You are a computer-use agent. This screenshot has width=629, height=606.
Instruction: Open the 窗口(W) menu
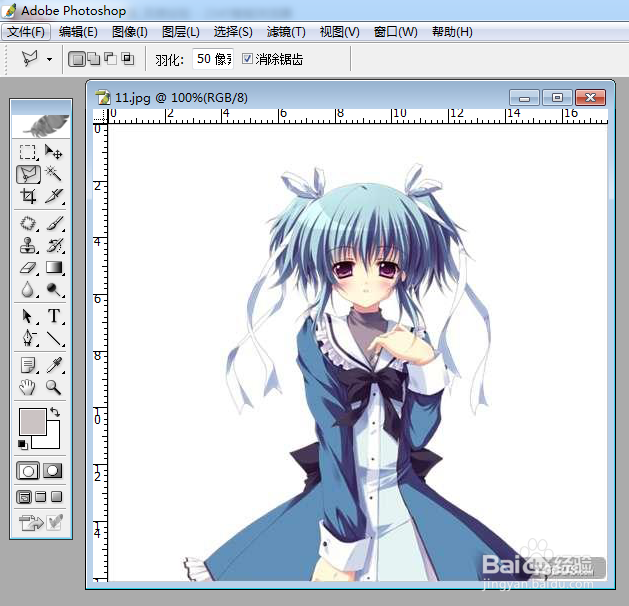click(x=396, y=32)
